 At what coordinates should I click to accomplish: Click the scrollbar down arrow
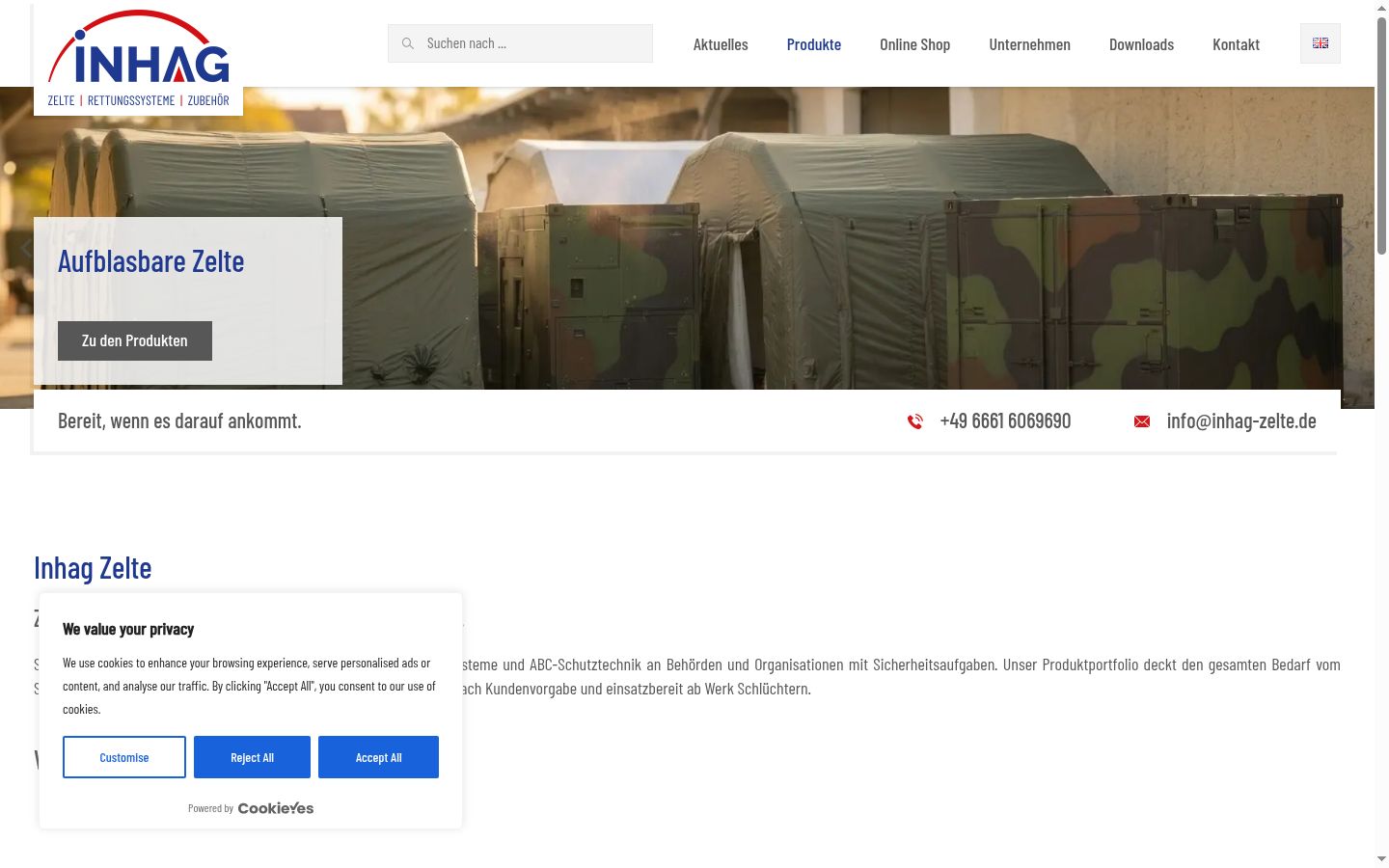coord(1381,858)
